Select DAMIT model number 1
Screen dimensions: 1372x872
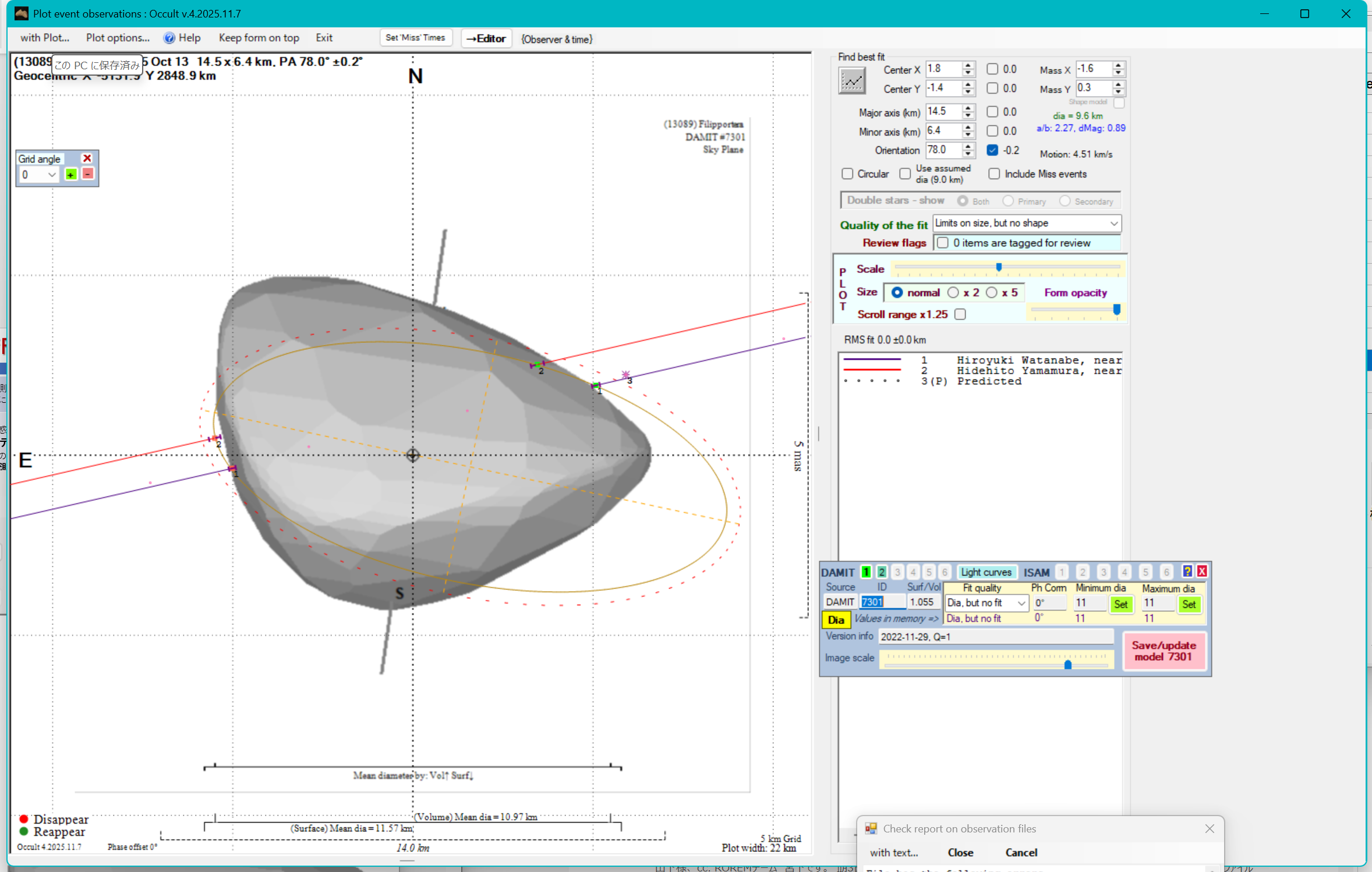pyautogui.click(x=866, y=572)
